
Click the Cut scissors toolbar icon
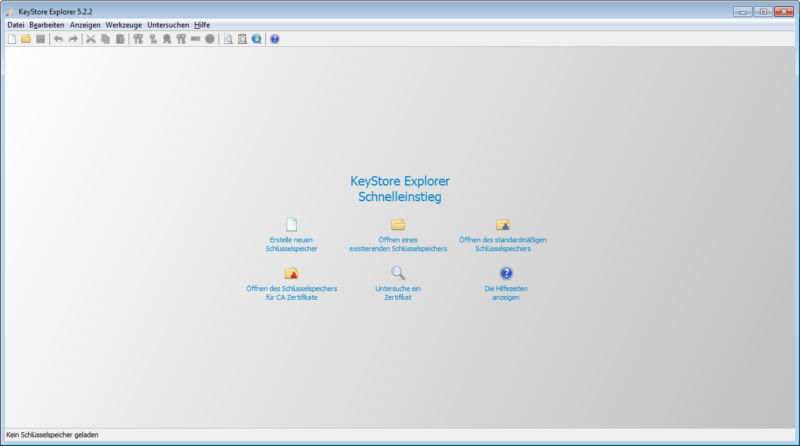[x=91, y=39]
